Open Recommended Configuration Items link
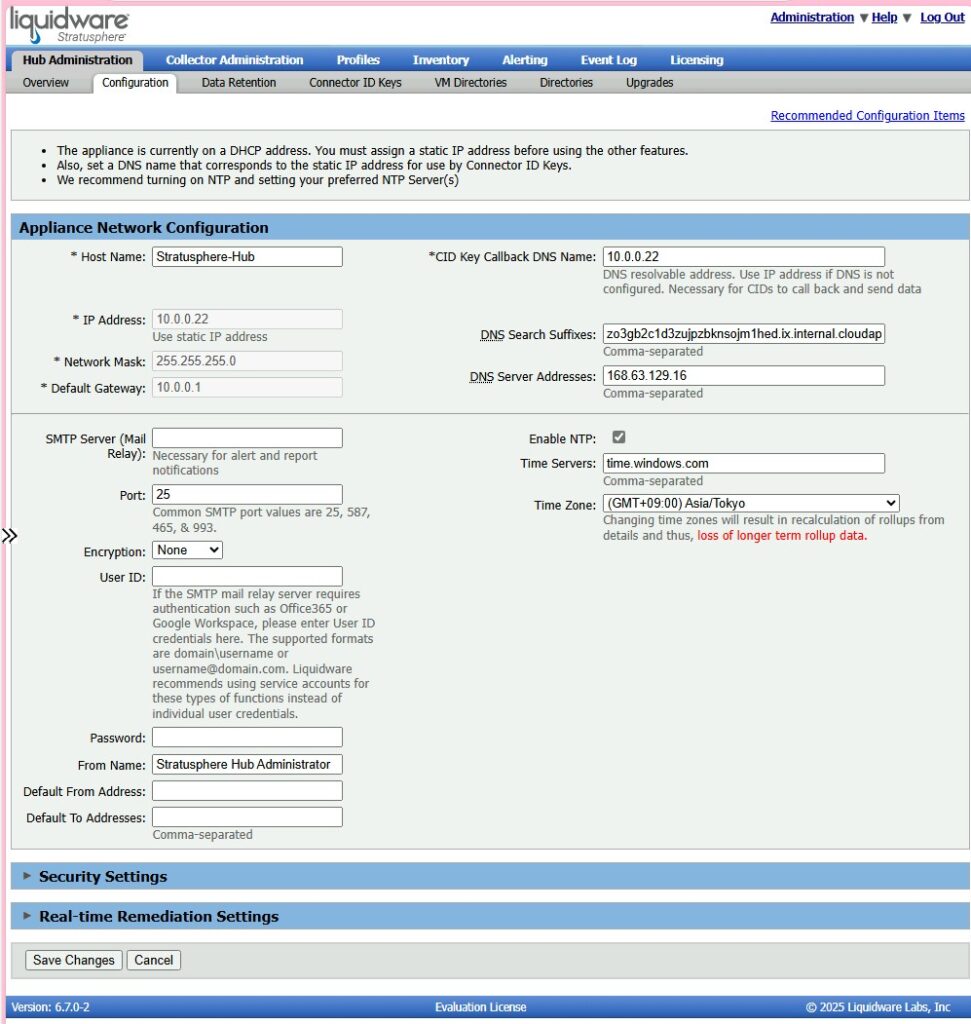The height and width of the screenshot is (1024, 971). (867, 116)
